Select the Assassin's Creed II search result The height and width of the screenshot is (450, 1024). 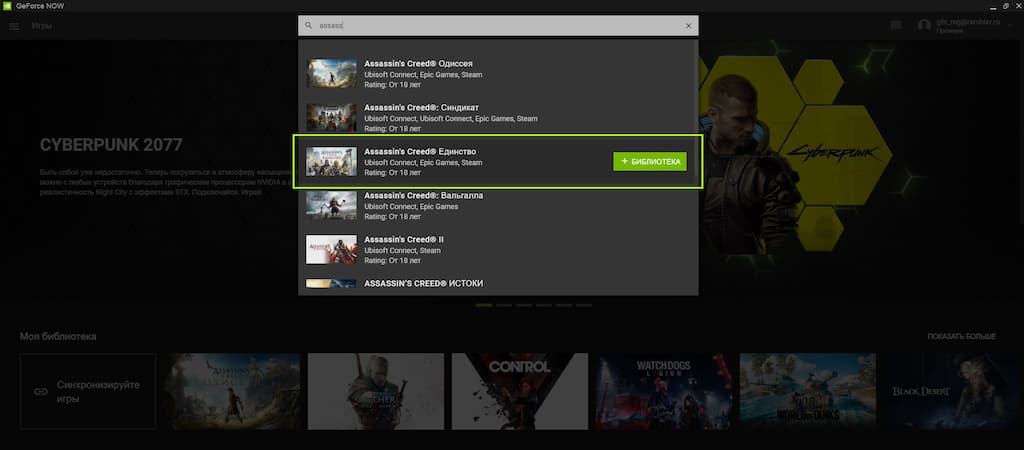[498, 249]
